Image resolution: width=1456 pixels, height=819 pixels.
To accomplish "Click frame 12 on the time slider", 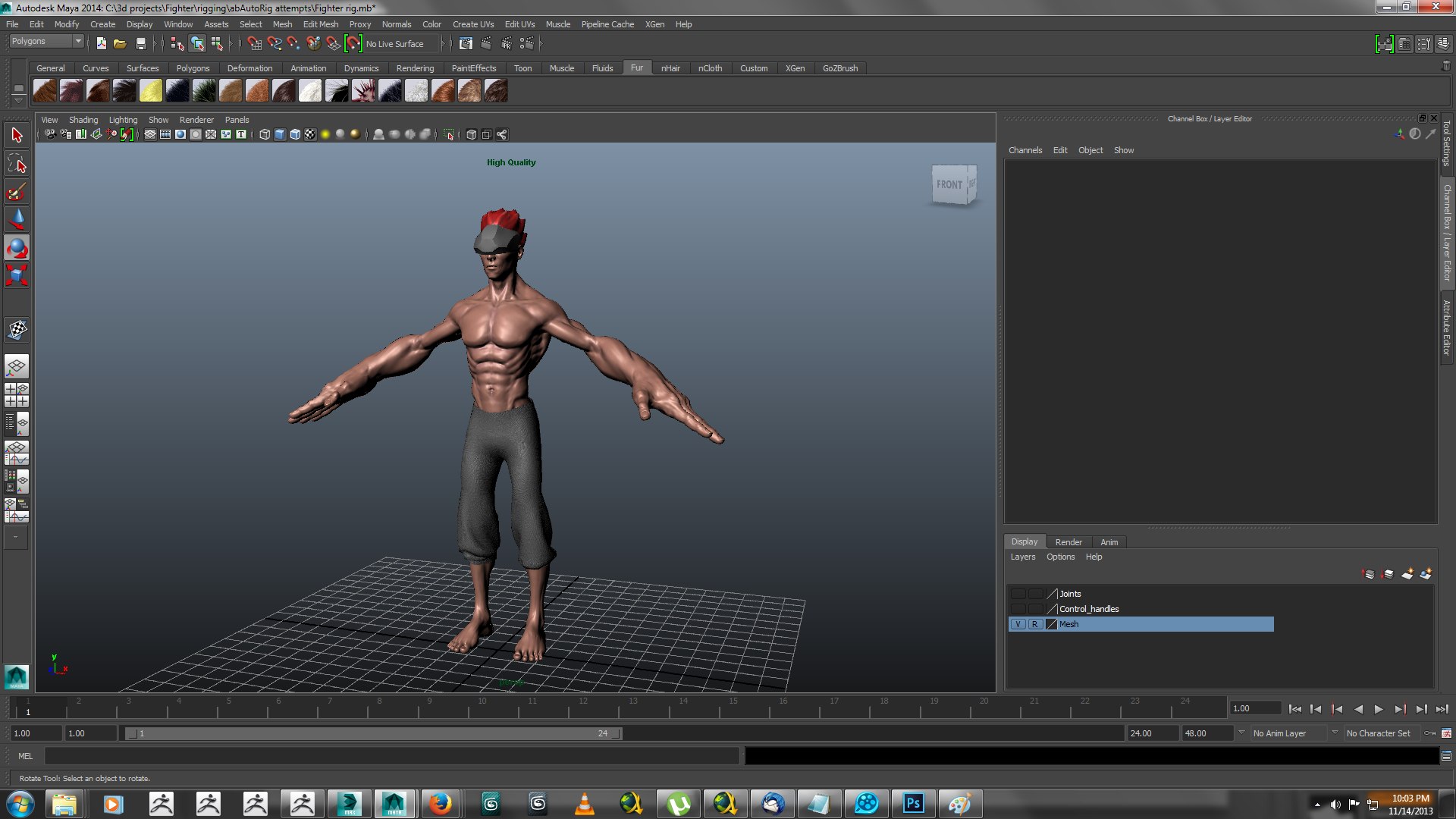I will pyautogui.click(x=582, y=708).
